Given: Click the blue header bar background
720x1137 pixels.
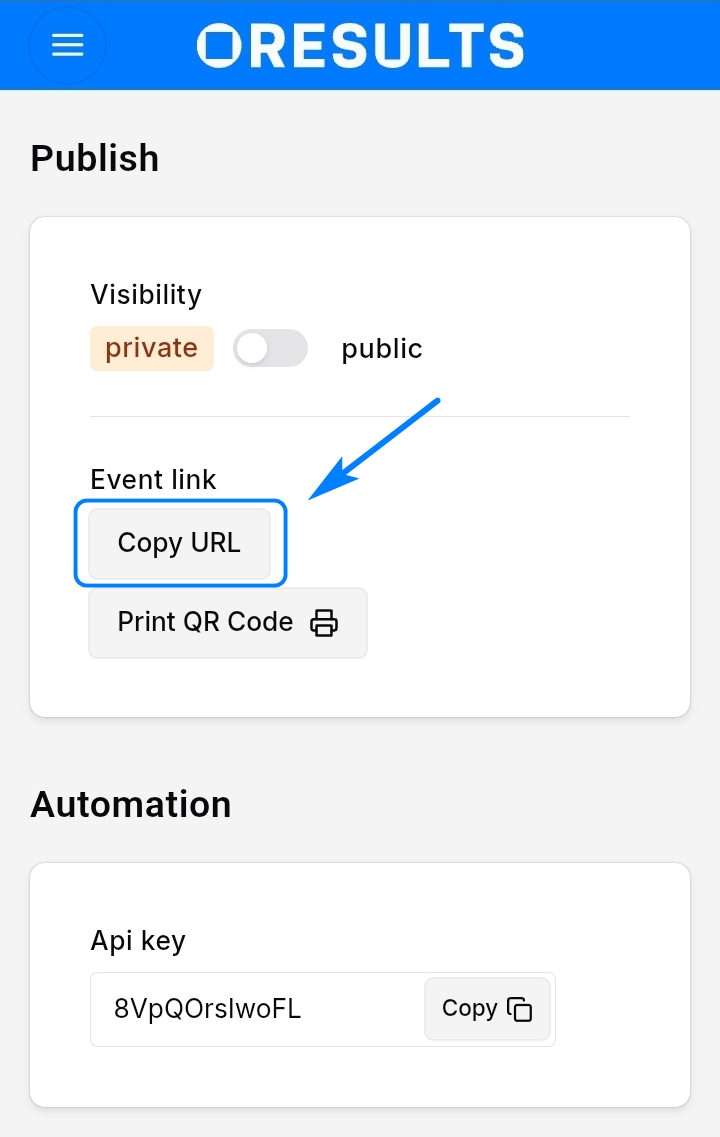Looking at the screenshot, I should (620, 45).
